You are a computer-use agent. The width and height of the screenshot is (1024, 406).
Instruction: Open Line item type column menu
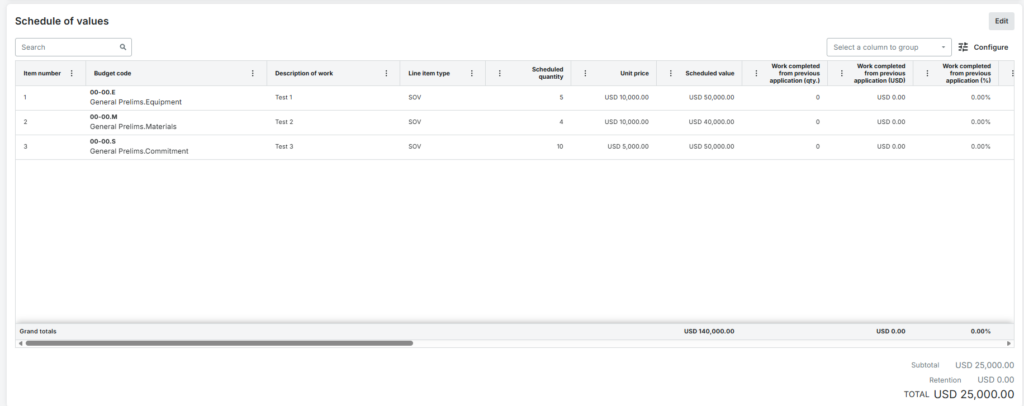471,73
